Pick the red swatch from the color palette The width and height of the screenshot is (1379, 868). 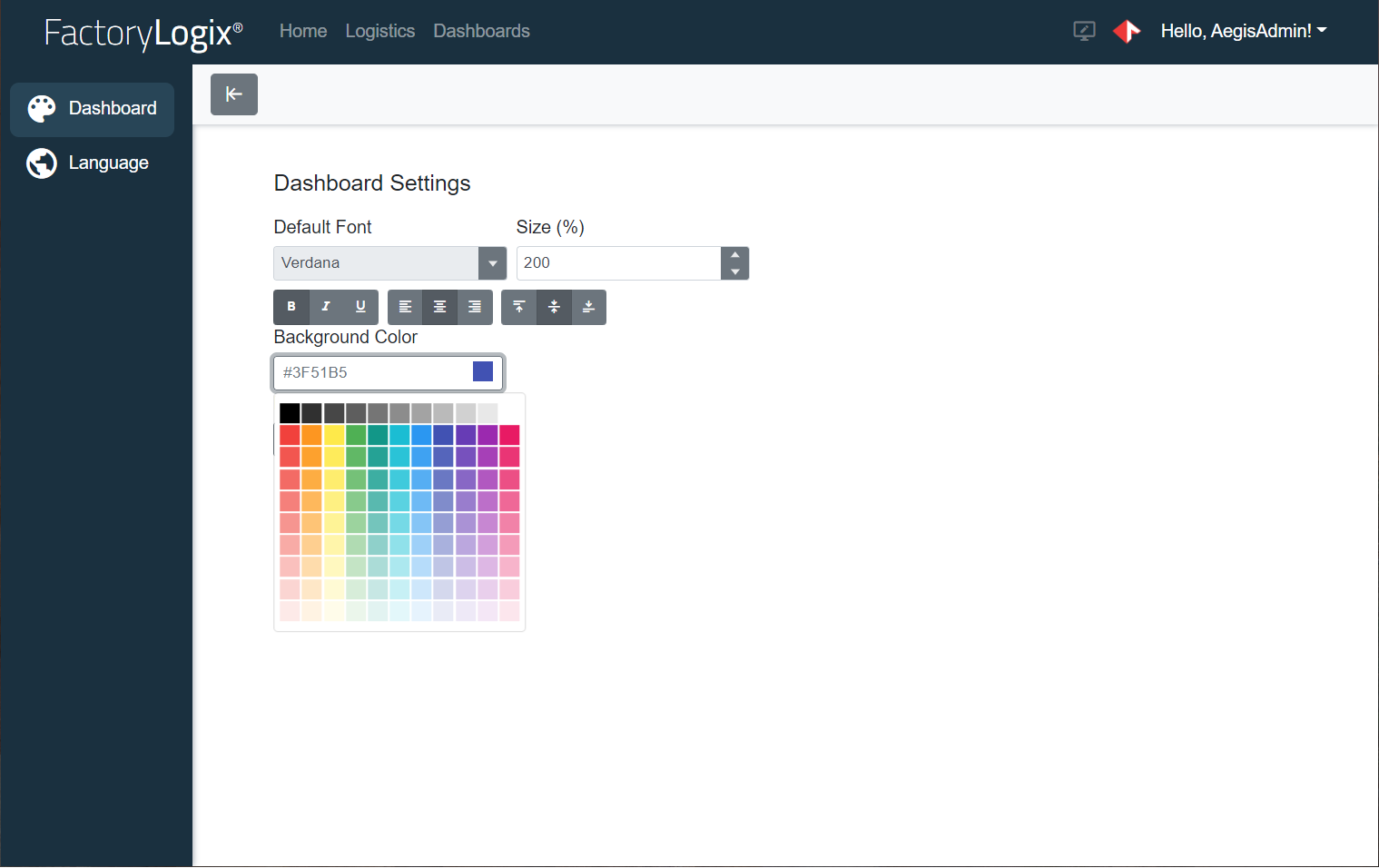(x=290, y=435)
